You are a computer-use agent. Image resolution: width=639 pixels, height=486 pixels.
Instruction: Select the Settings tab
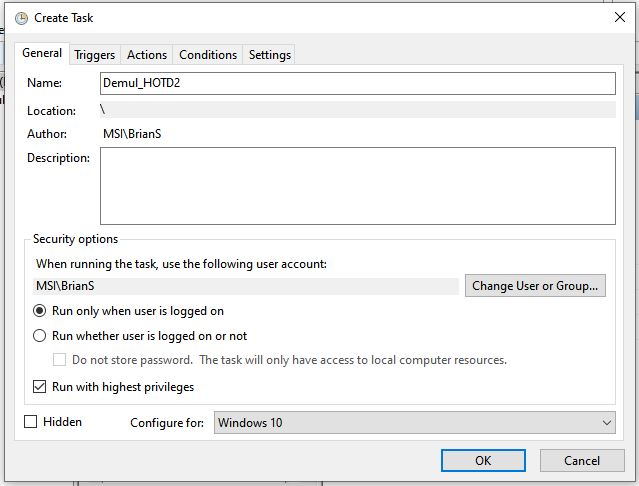(270, 55)
